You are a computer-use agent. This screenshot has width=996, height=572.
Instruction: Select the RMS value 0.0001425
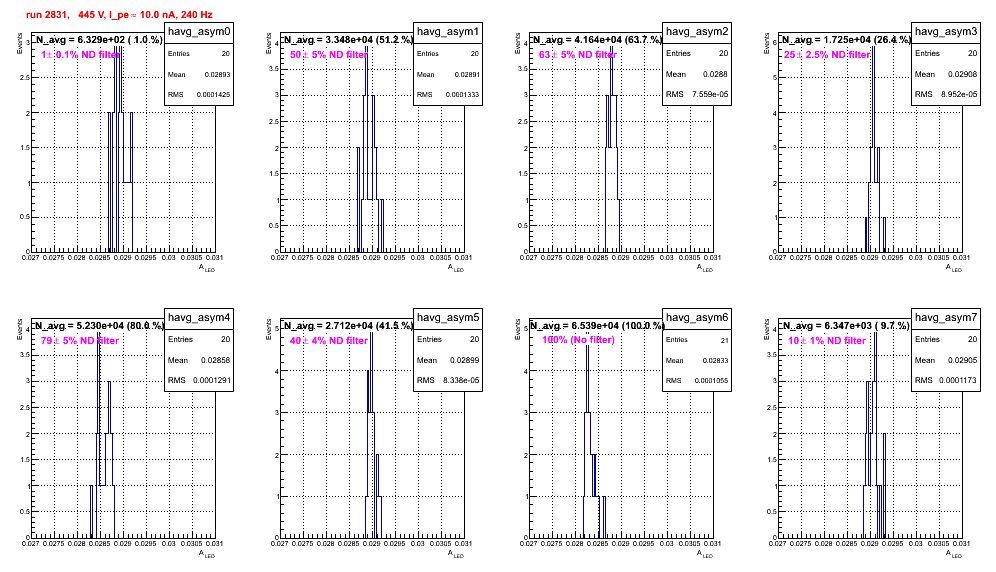pyautogui.click(x=214, y=95)
